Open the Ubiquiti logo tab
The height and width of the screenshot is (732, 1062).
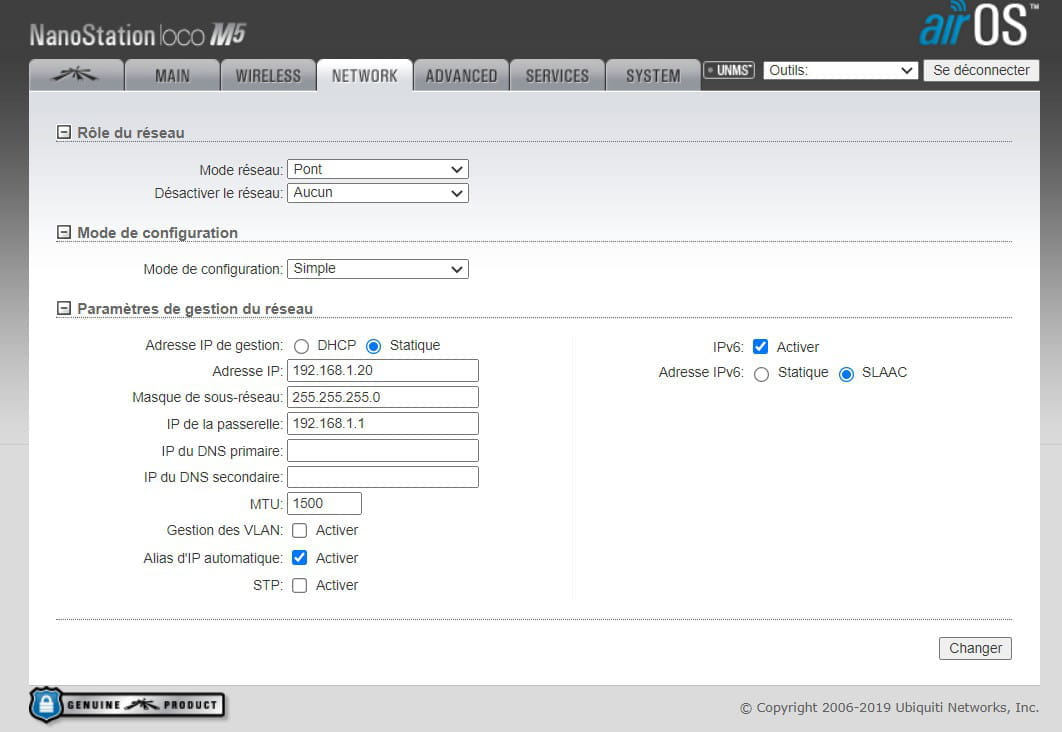pyautogui.click(x=77, y=75)
